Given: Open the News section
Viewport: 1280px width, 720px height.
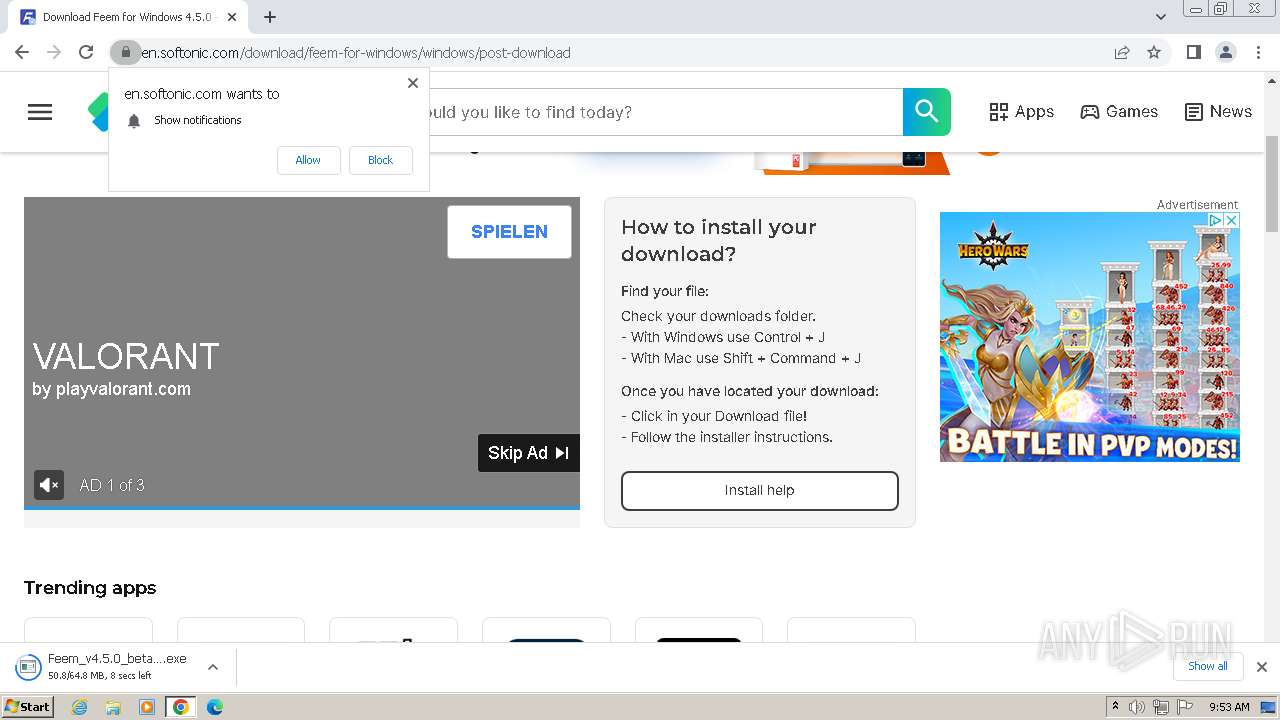Looking at the screenshot, I should [x=1218, y=112].
